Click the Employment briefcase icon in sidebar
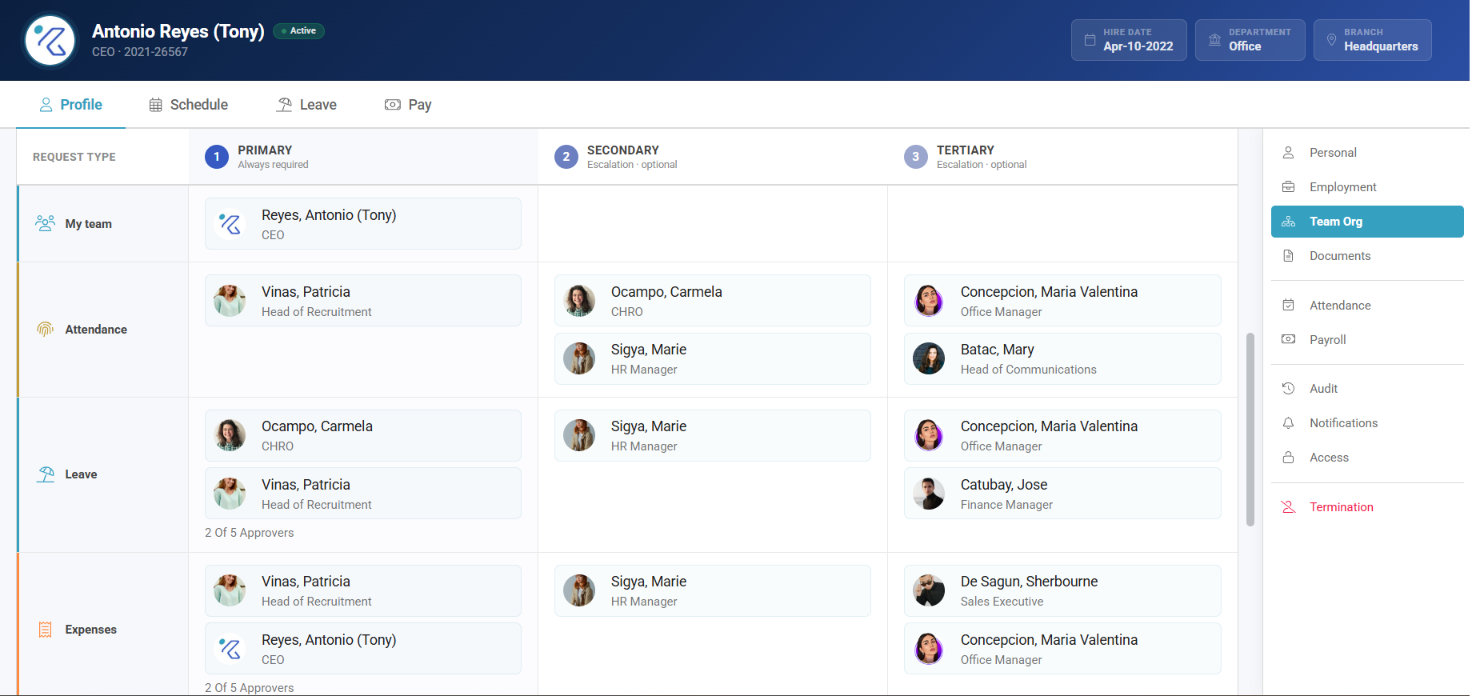Screen dimensions: 1470x696 tap(1288, 187)
